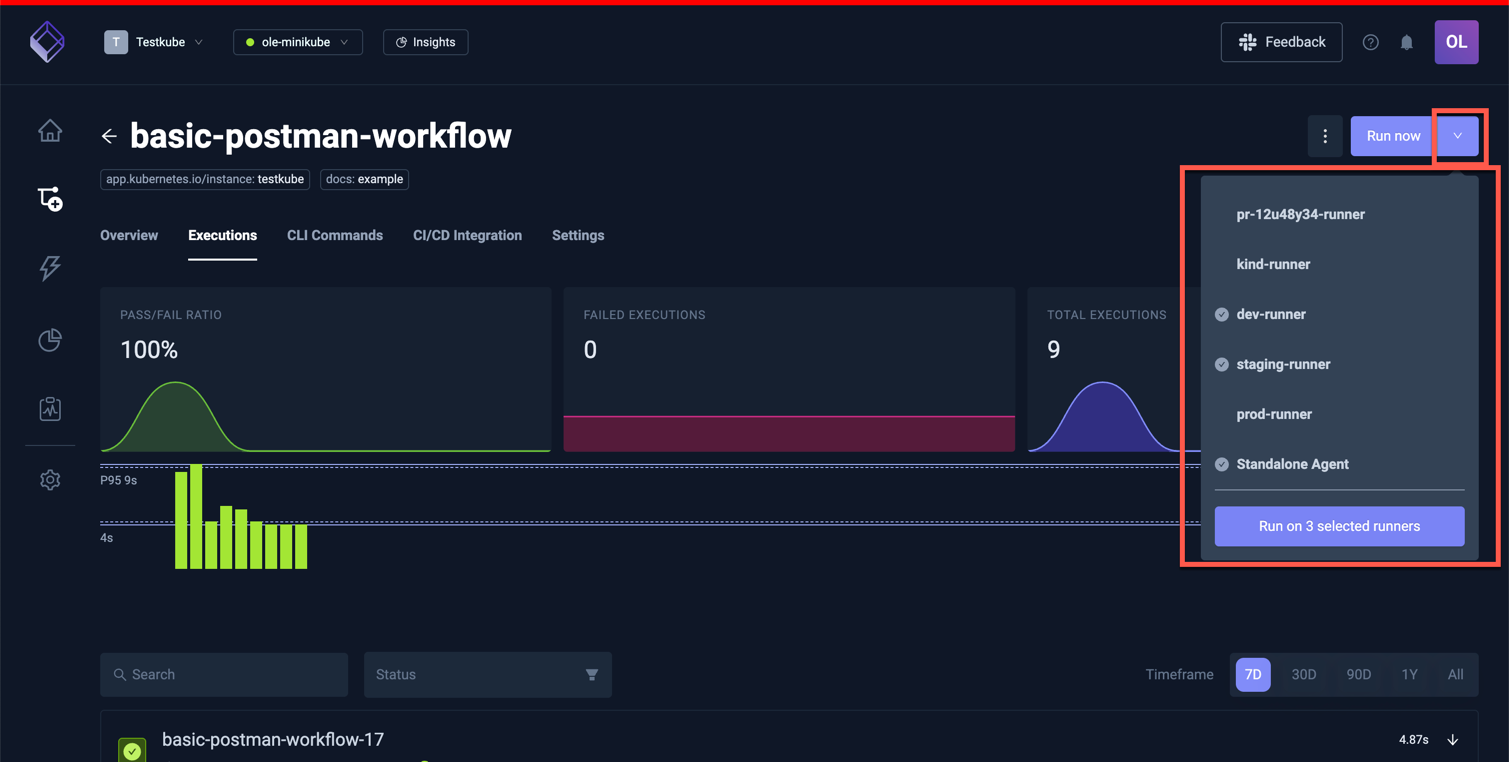Open the three-dot overflow menu
This screenshot has width=1509, height=762.
tap(1325, 135)
